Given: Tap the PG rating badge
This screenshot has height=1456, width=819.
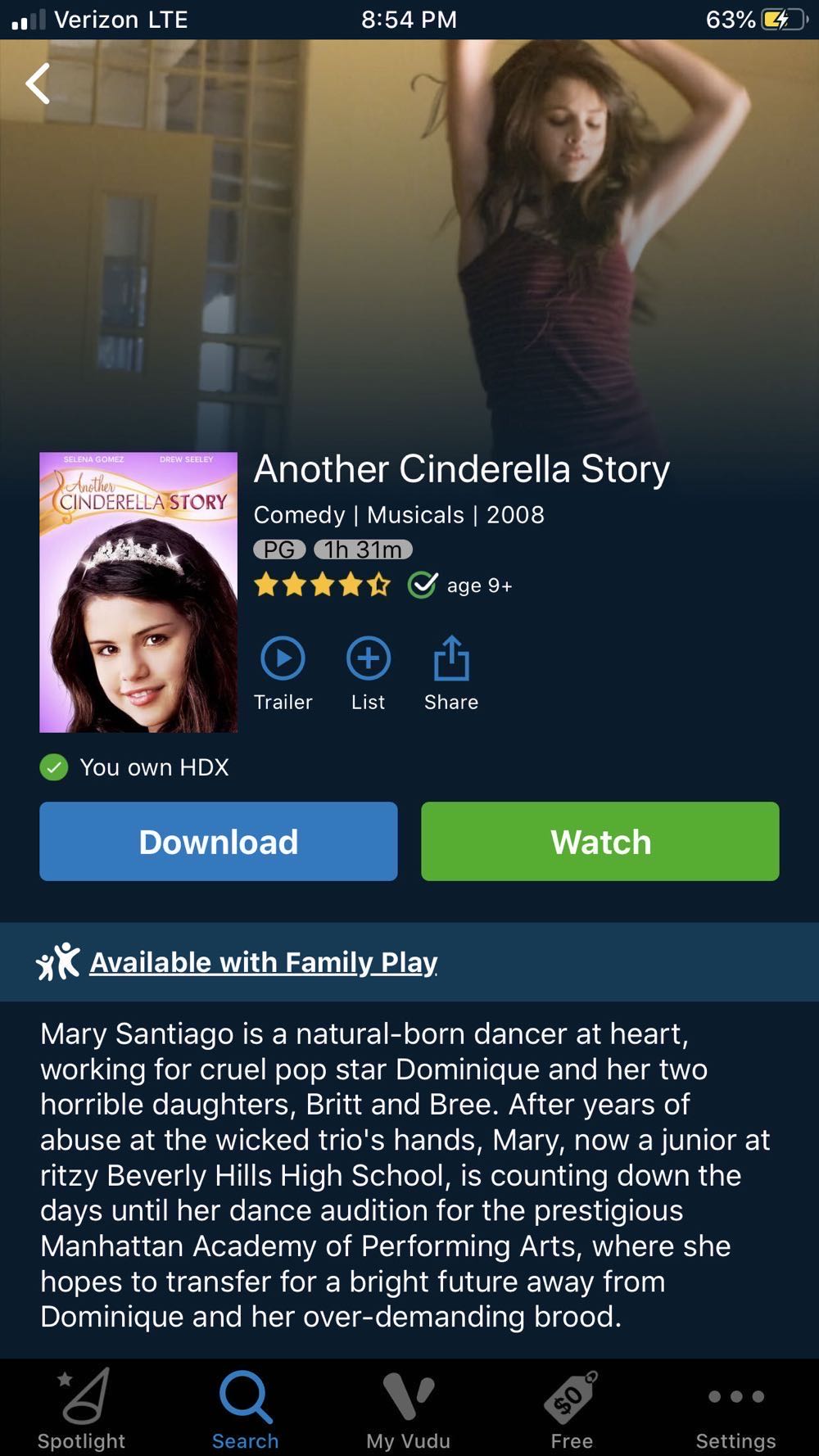Looking at the screenshot, I should click(x=279, y=549).
